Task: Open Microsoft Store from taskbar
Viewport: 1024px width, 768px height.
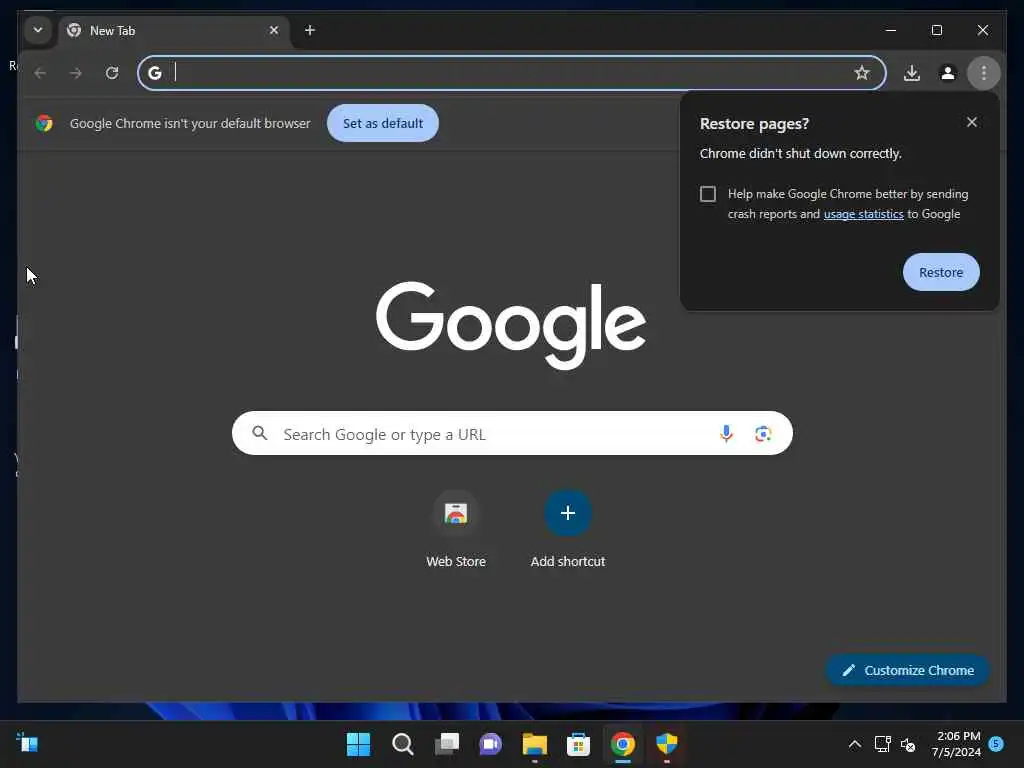Action: [x=578, y=744]
